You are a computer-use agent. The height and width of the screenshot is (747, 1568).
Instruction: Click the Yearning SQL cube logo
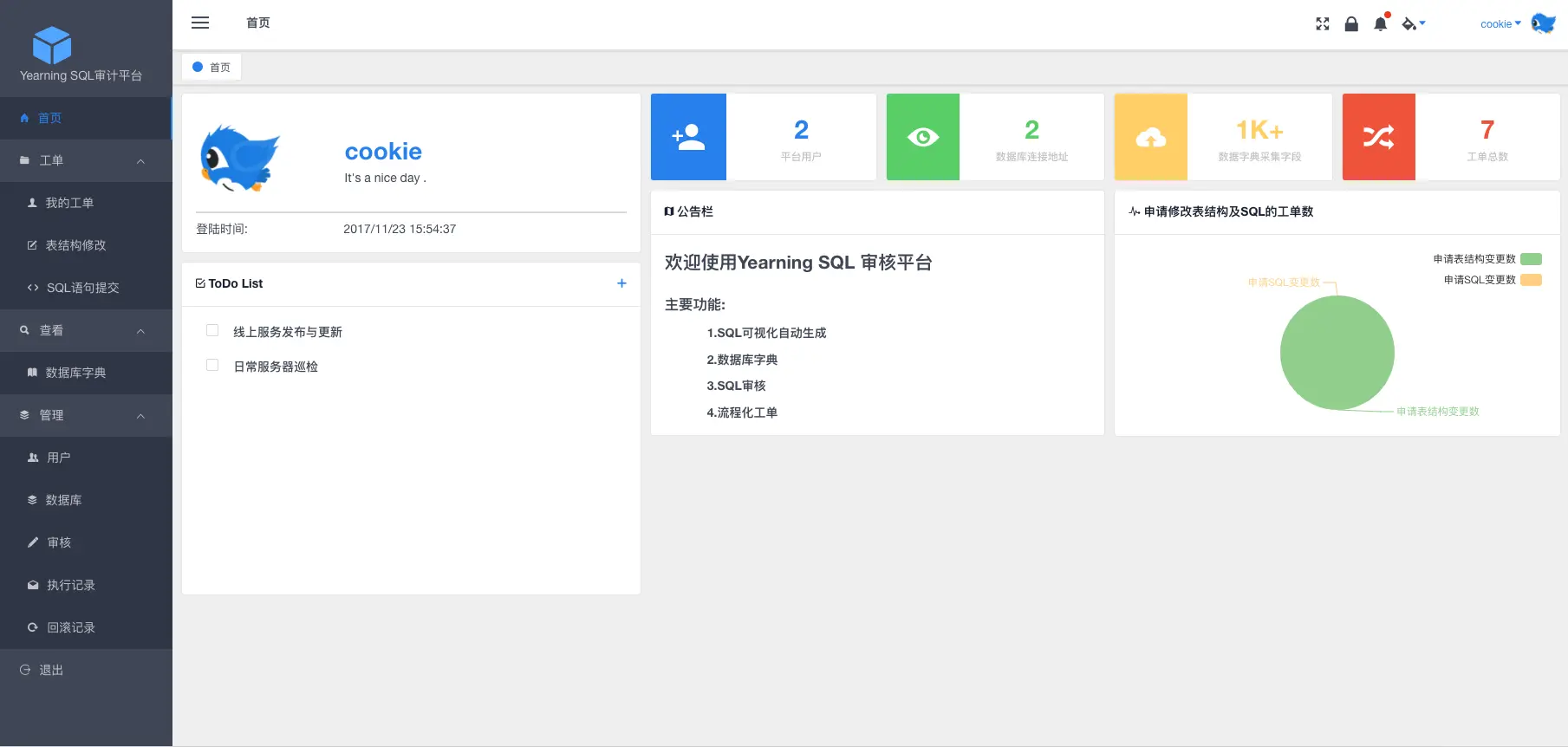(x=52, y=45)
